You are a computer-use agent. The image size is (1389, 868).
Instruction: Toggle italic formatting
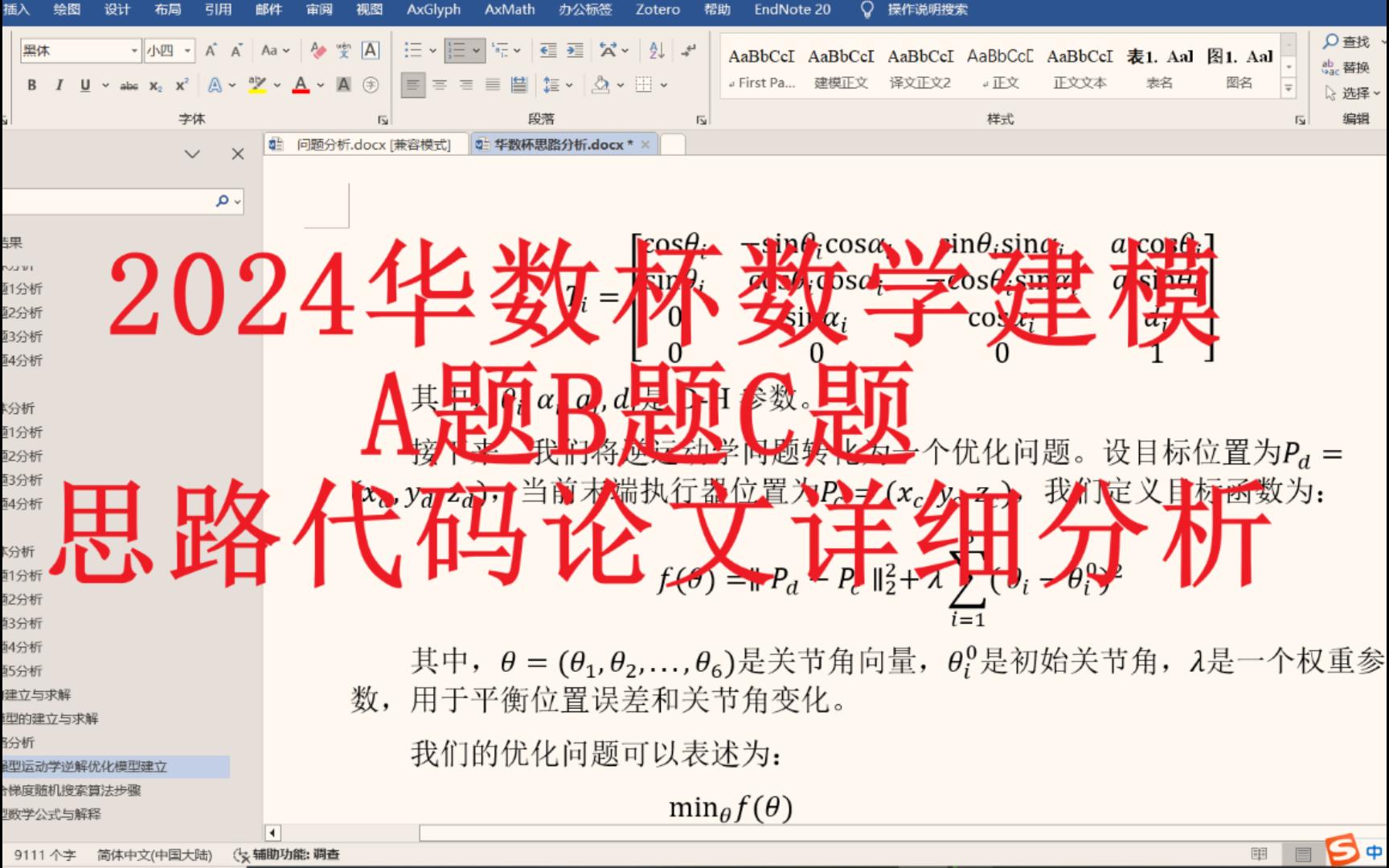pyautogui.click(x=59, y=84)
